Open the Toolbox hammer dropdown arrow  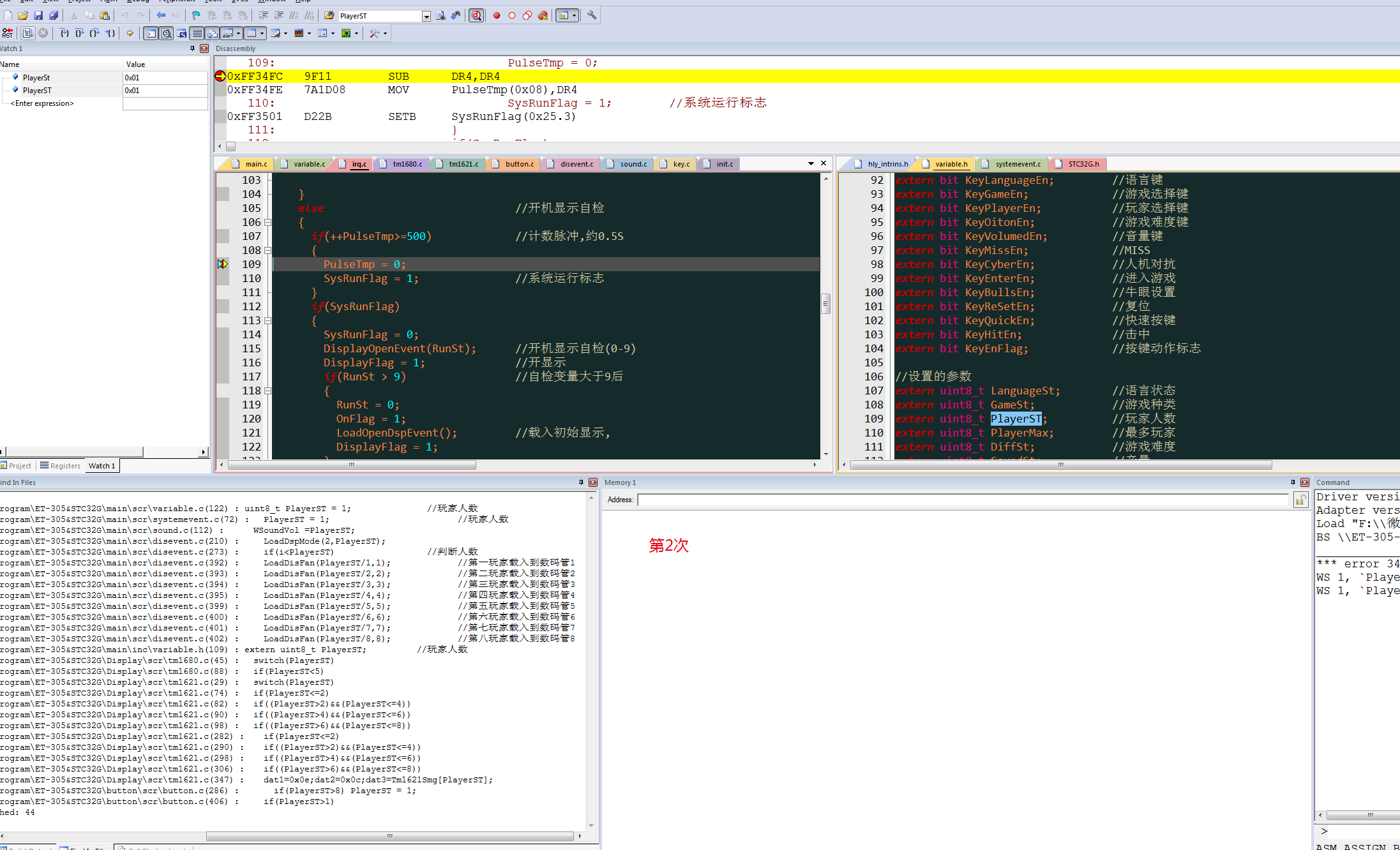pos(385,33)
